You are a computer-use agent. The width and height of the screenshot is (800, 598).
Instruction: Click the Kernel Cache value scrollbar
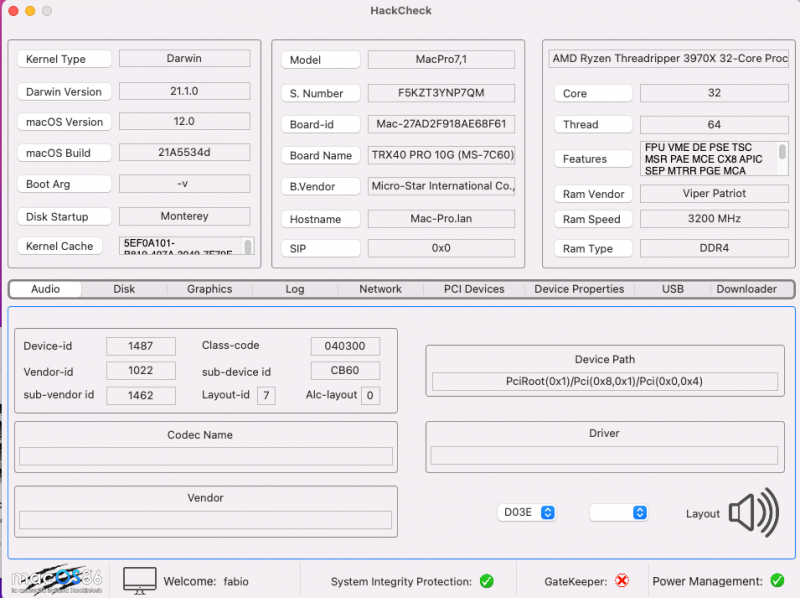click(x=248, y=246)
